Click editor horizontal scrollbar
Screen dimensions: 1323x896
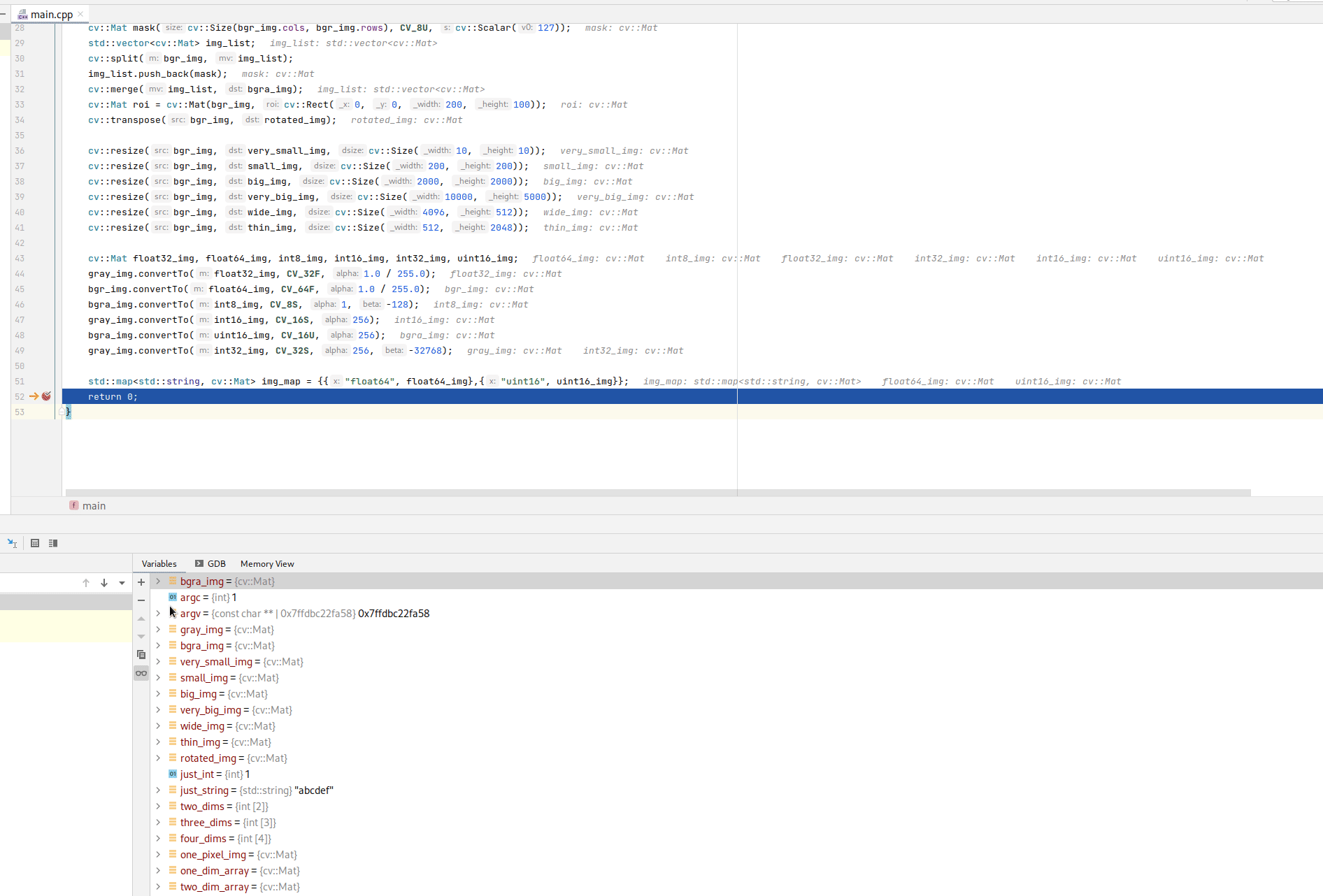pos(657,493)
